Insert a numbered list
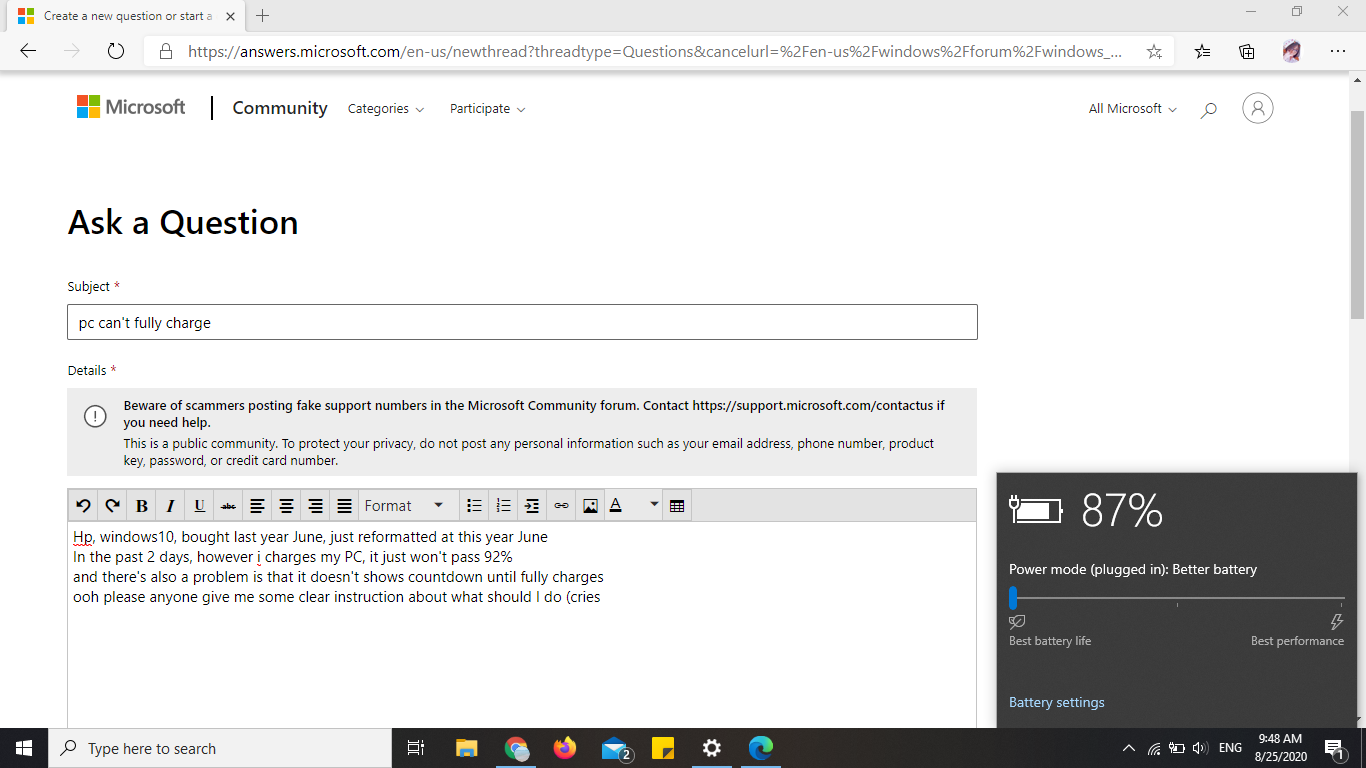The height and width of the screenshot is (768, 1366). pyautogui.click(x=504, y=506)
